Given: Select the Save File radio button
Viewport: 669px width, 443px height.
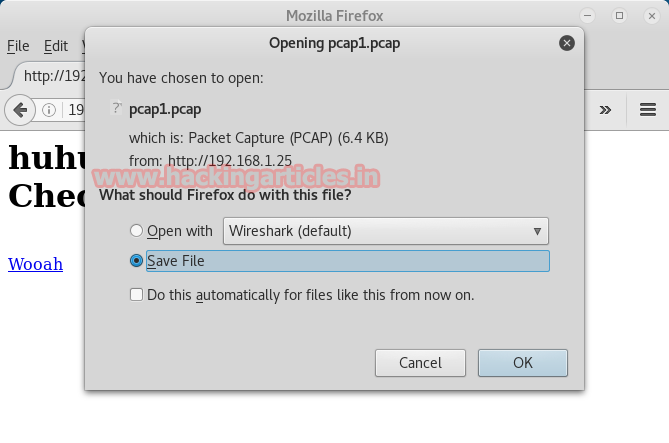Looking at the screenshot, I should pyautogui.click(x=136, y=260).
